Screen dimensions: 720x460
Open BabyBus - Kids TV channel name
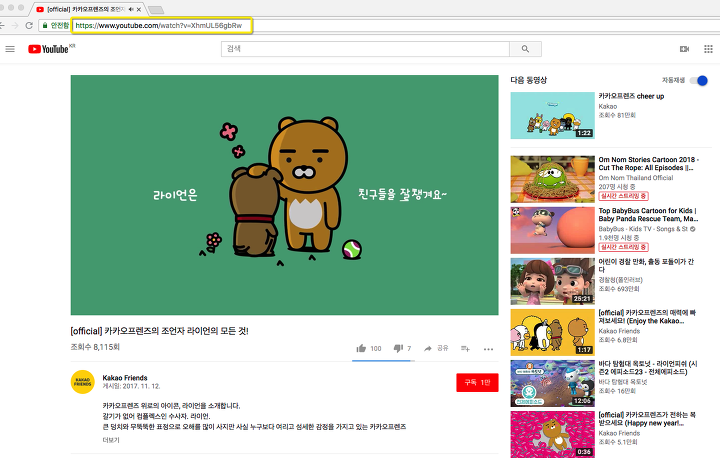(643, 229)
